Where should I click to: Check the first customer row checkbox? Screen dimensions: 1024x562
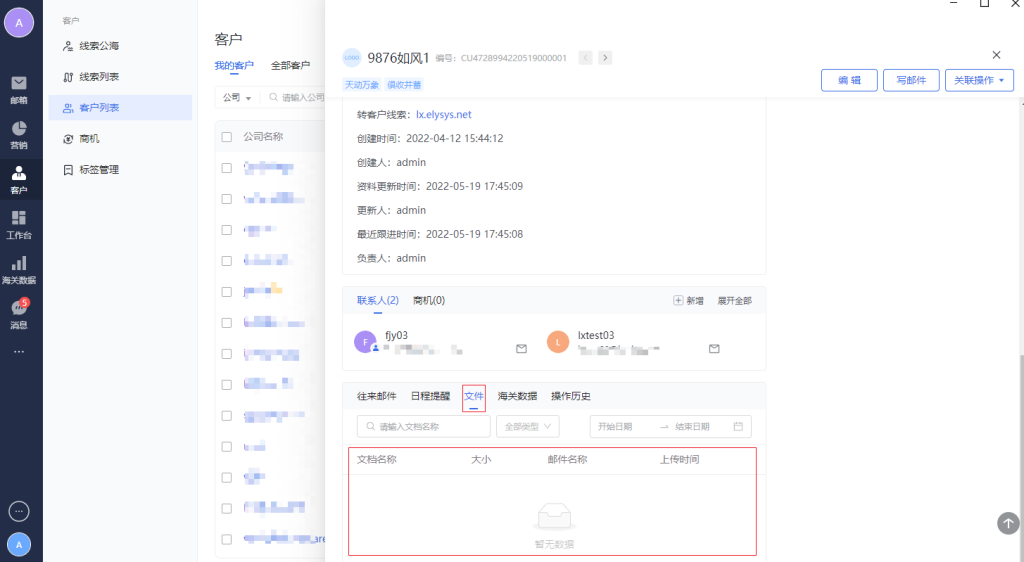click(x=227, y=168)
